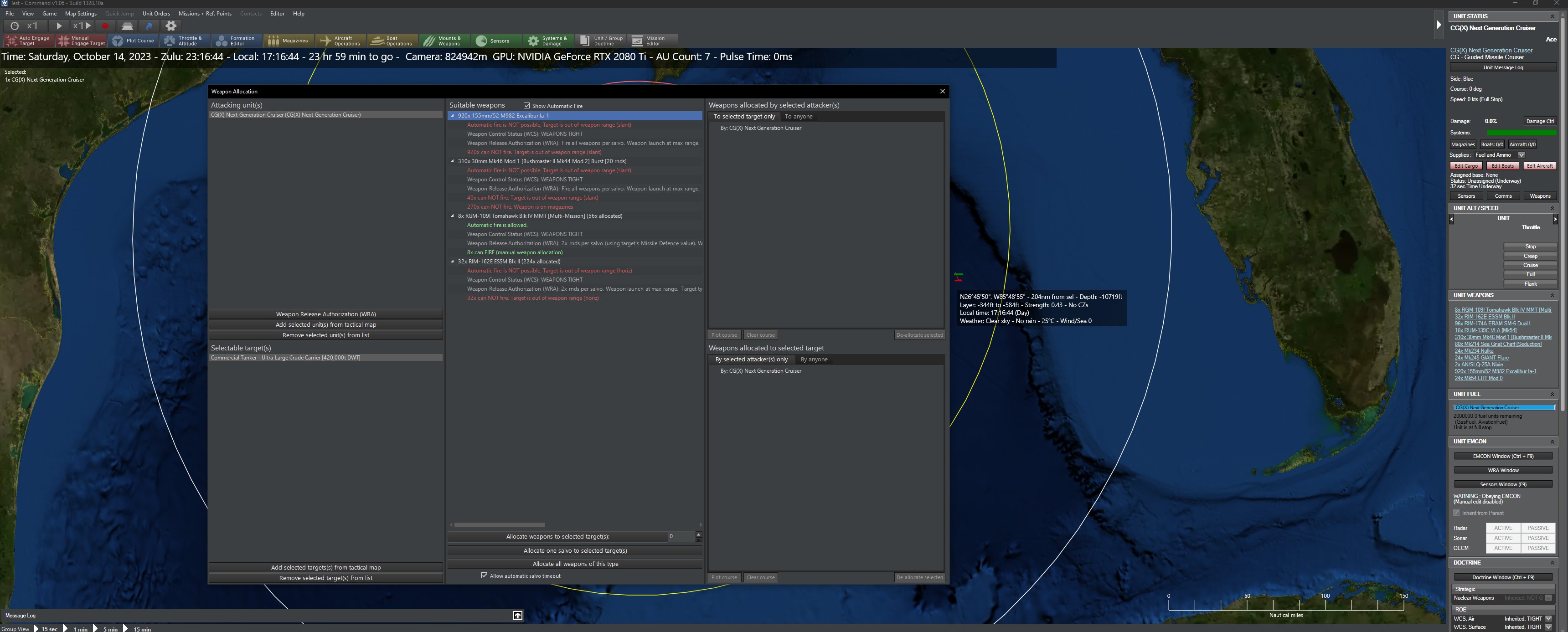Open the WCS, Air doctrine dropdown
This screenshot has width=1568, height=632.
click(x=1548, y=619)
